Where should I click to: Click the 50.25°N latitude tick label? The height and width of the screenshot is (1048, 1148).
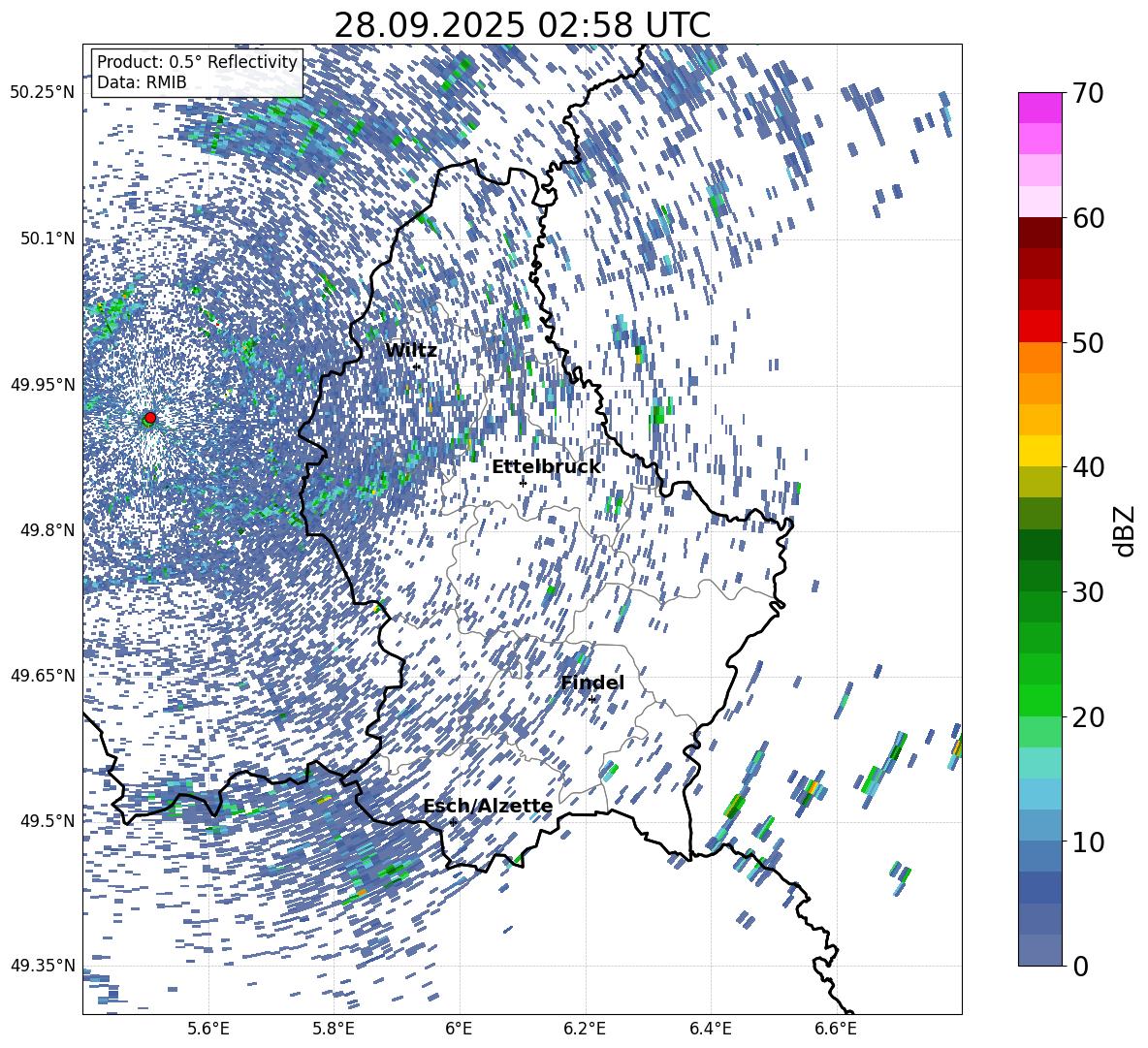click(x=42, y=92)
